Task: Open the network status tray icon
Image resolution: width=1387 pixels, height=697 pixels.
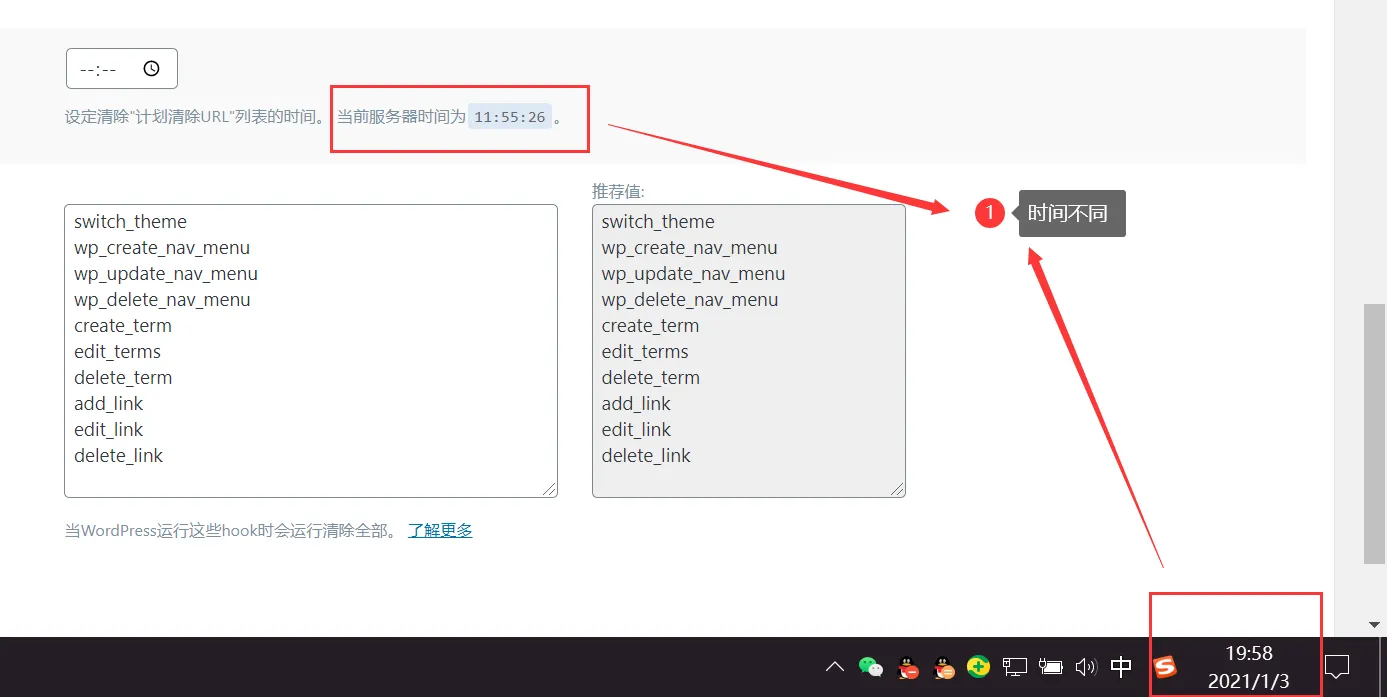Action: click(1015, 667)
